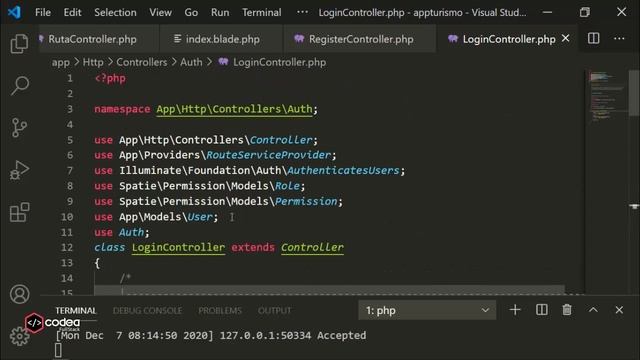Click line number 5 in the gutter
The width and height of the screenshot is (640, 360).
click(x=70, y=140)
